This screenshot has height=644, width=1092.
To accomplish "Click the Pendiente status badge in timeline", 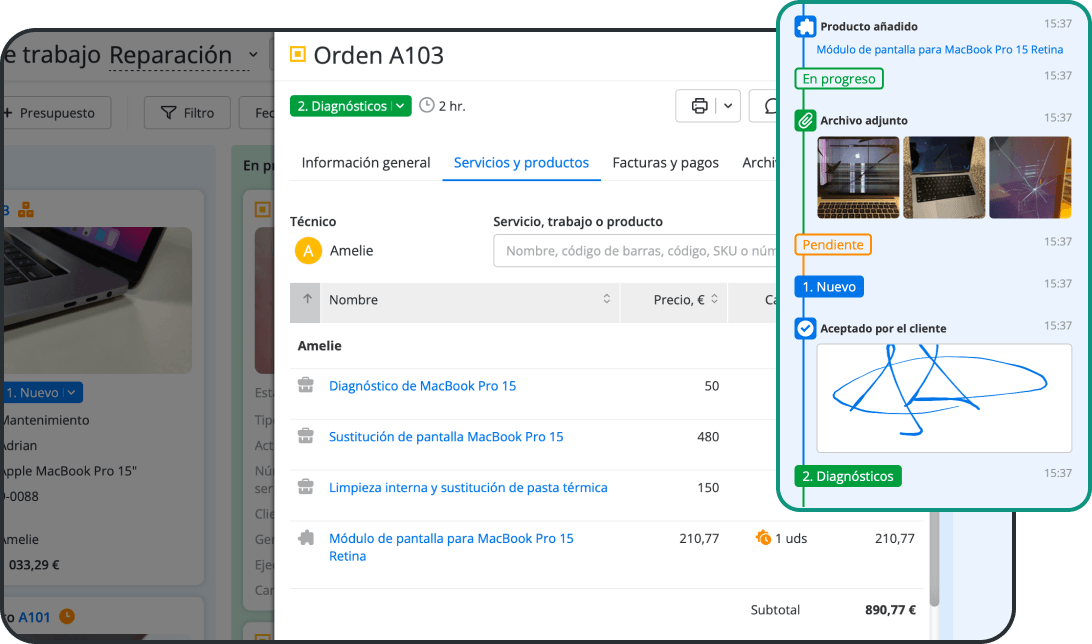I will click(833, 244).
